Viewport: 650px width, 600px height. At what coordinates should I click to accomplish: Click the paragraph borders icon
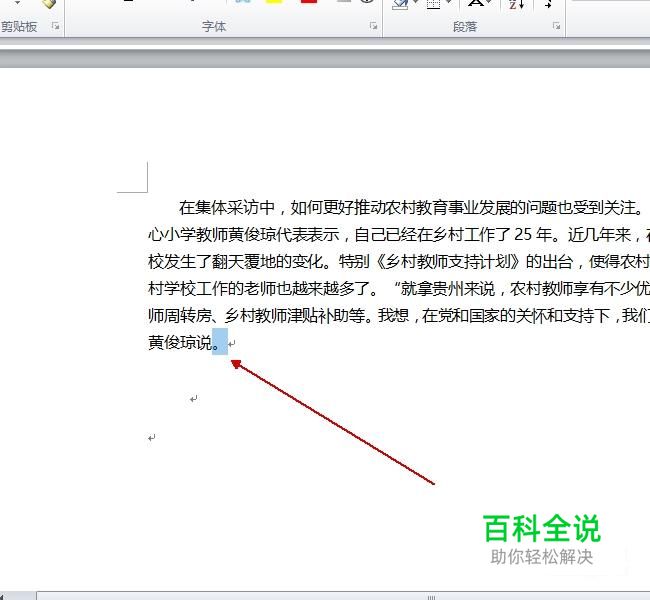434,4
